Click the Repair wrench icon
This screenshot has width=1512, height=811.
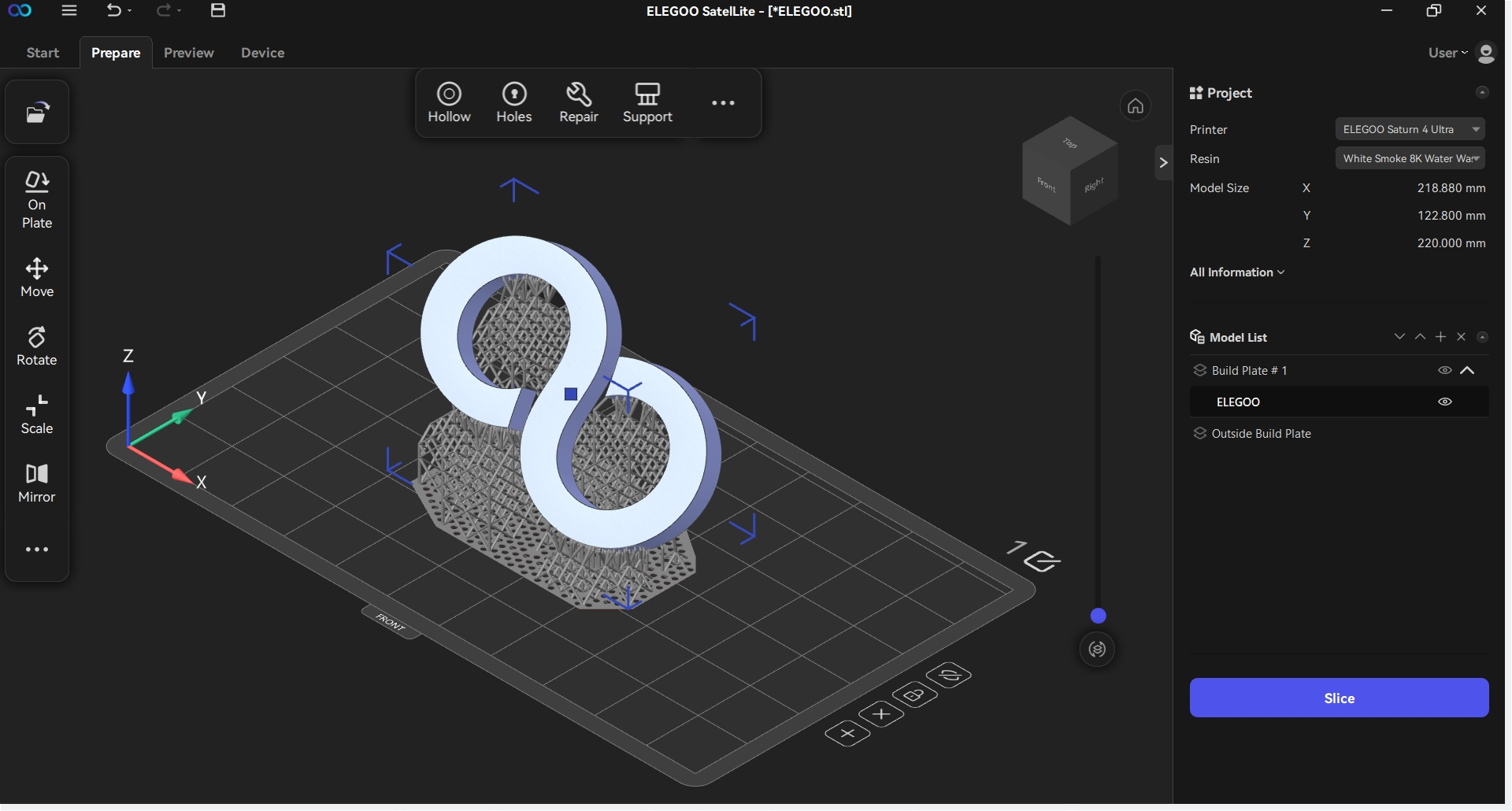[x=579, y=95]
